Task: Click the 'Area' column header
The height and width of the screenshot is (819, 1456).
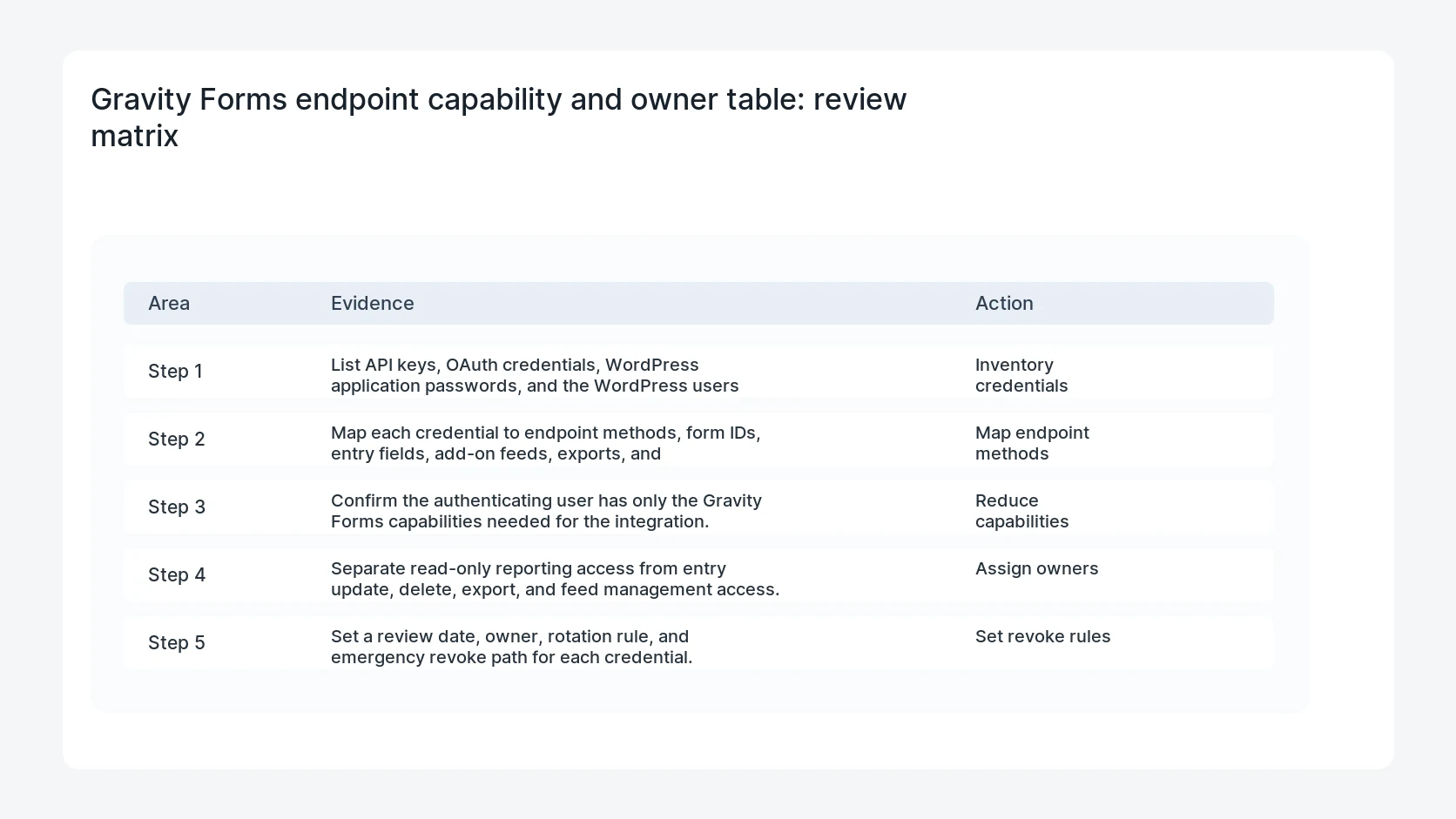Action: [169, 303]
